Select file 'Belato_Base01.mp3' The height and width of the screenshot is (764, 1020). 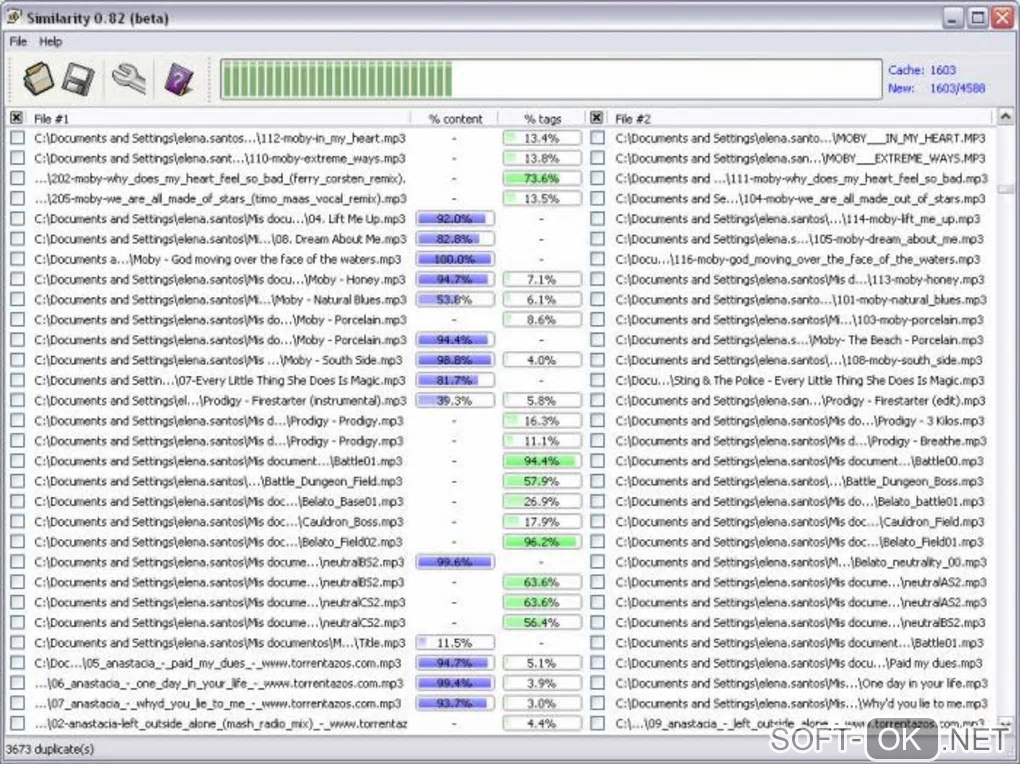pos(219,501)
